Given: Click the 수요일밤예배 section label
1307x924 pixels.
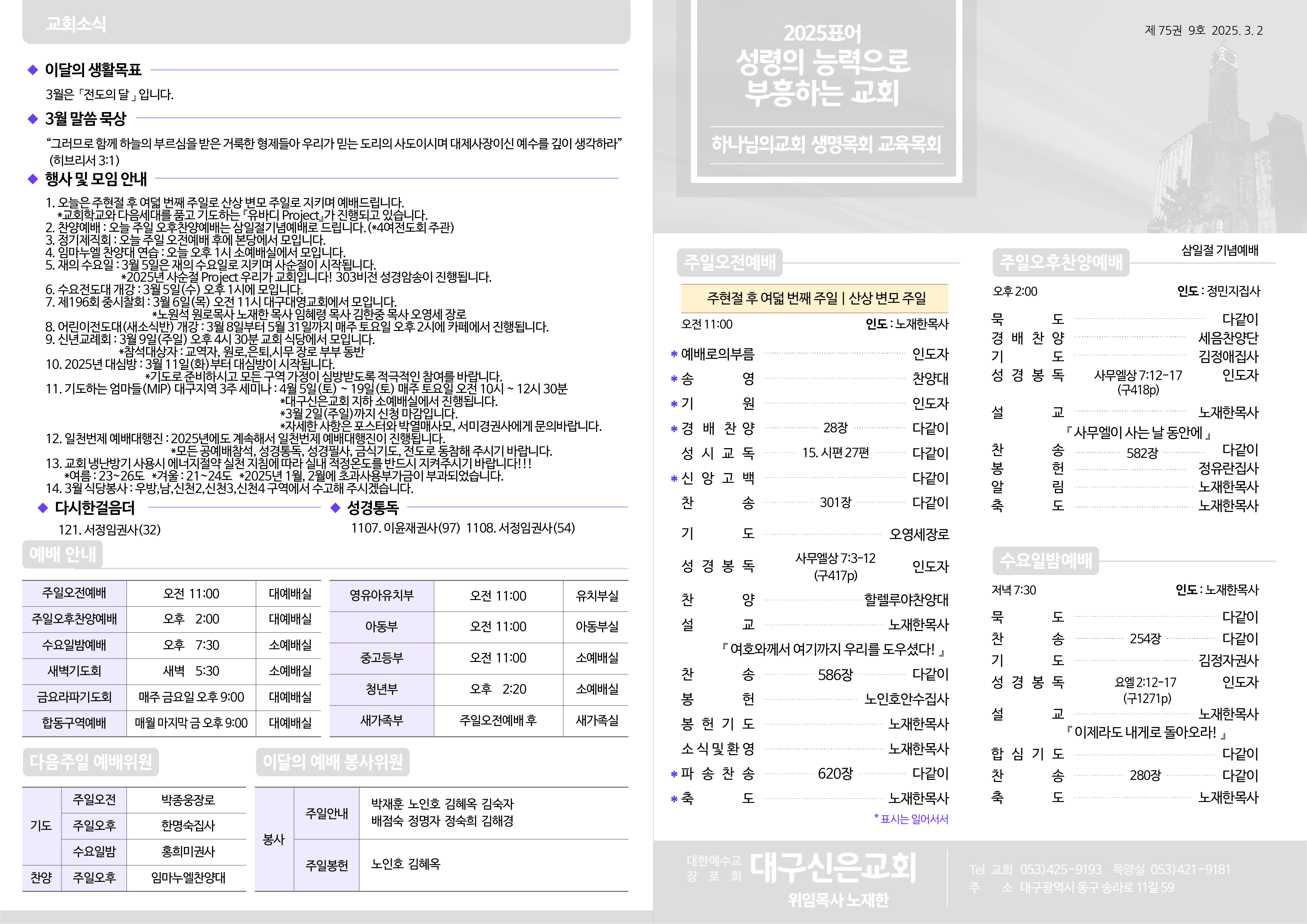Looking at the screenshot, I should click(x=1046, y=560).
